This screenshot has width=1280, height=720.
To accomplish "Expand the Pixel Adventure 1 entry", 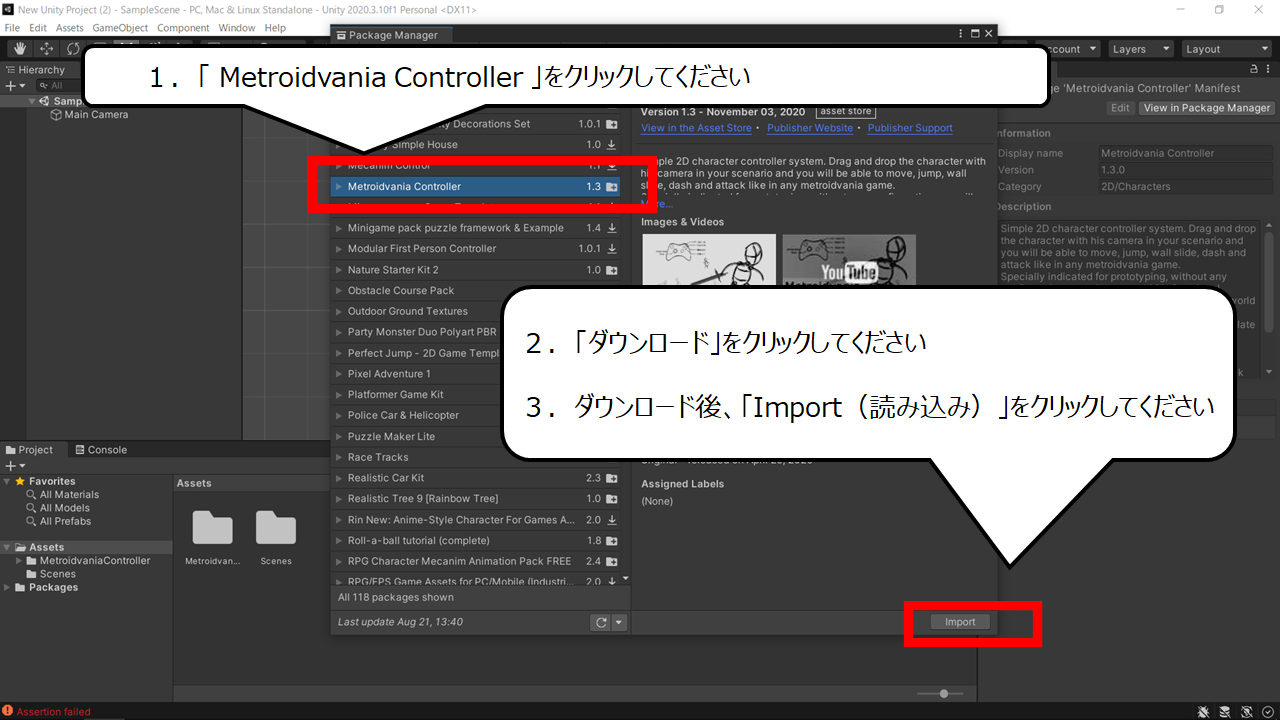I will [339, 374].
